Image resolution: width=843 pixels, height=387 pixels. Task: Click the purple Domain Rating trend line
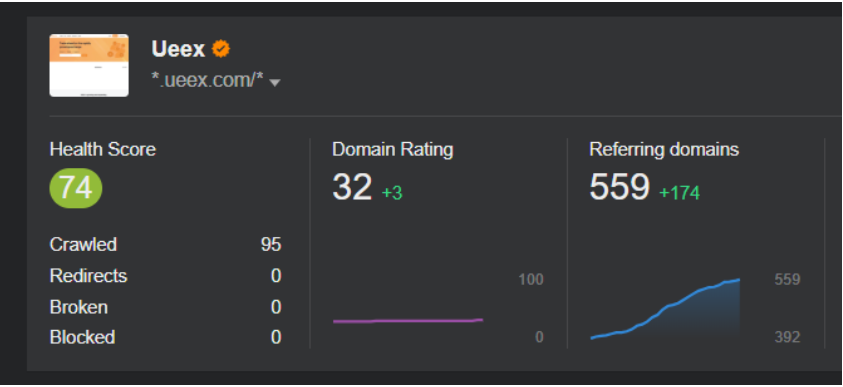point(408,321)
